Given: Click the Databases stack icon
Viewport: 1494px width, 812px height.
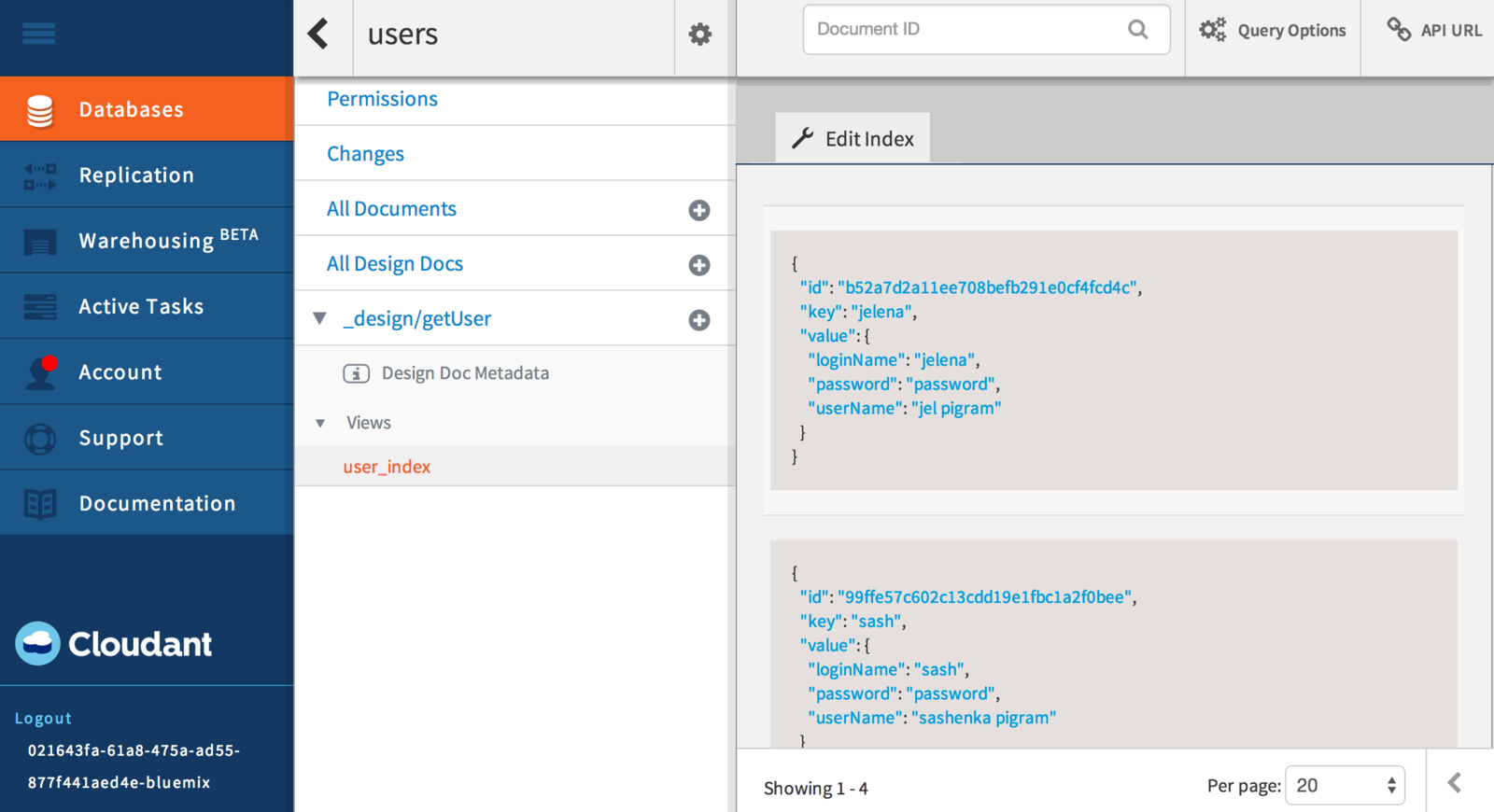Looking at the screenshot, I should (x=40, y=110).
